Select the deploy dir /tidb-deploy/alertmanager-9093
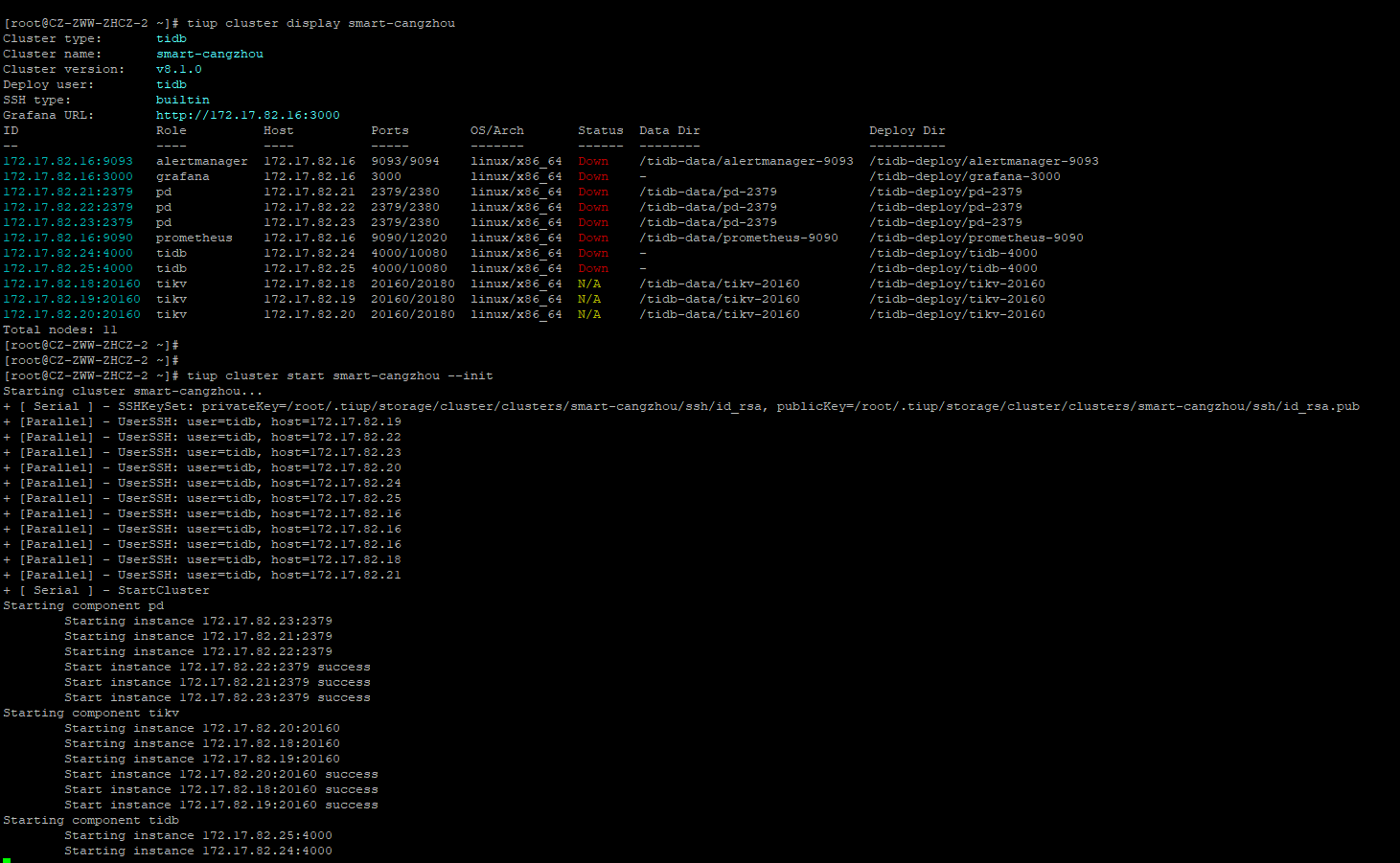This screenshot has width=1400, height=863. (x=984, y=161)
